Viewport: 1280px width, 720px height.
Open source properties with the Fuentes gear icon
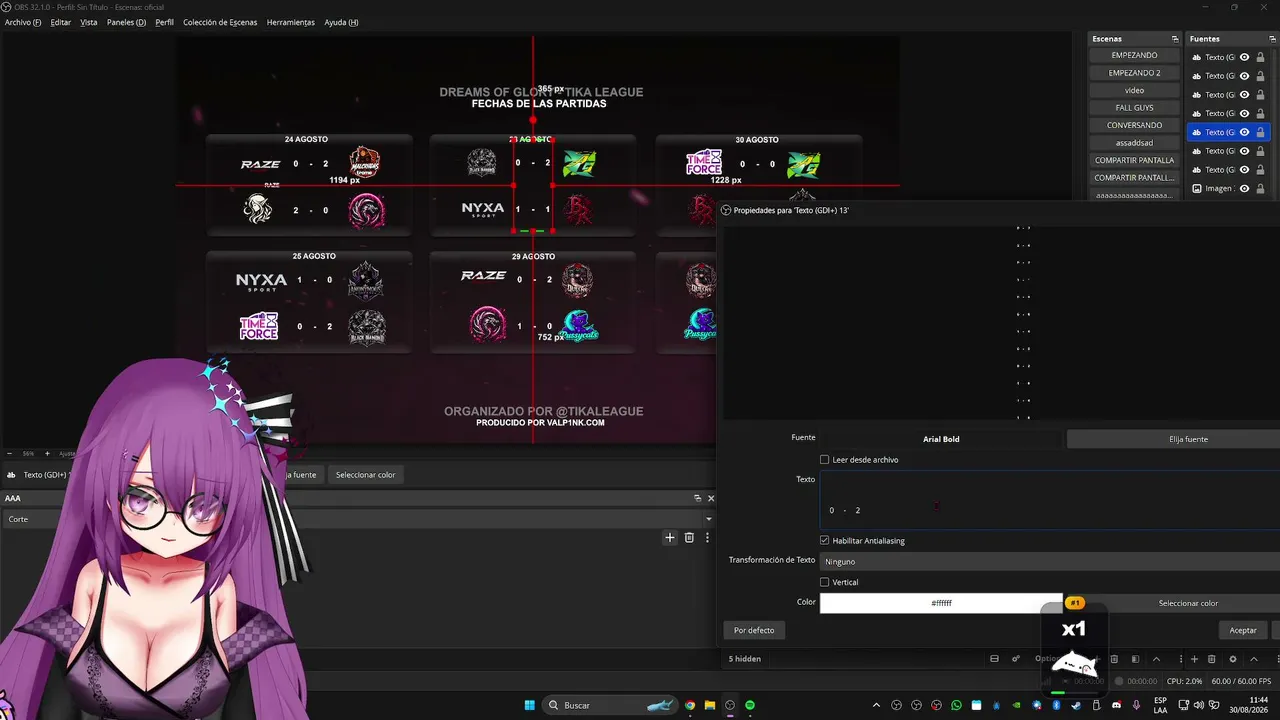[1233, 659]
